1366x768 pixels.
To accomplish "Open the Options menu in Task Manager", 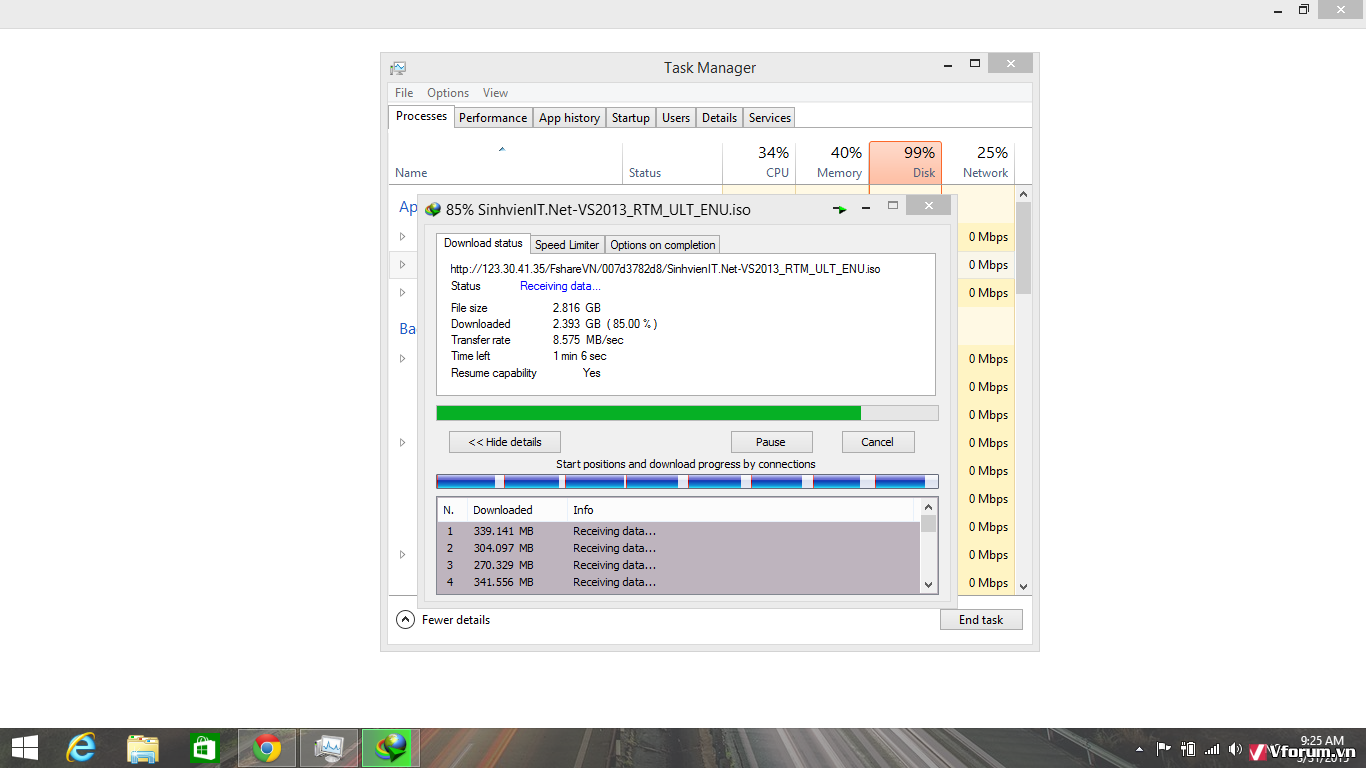I will (x=448, y=93).
